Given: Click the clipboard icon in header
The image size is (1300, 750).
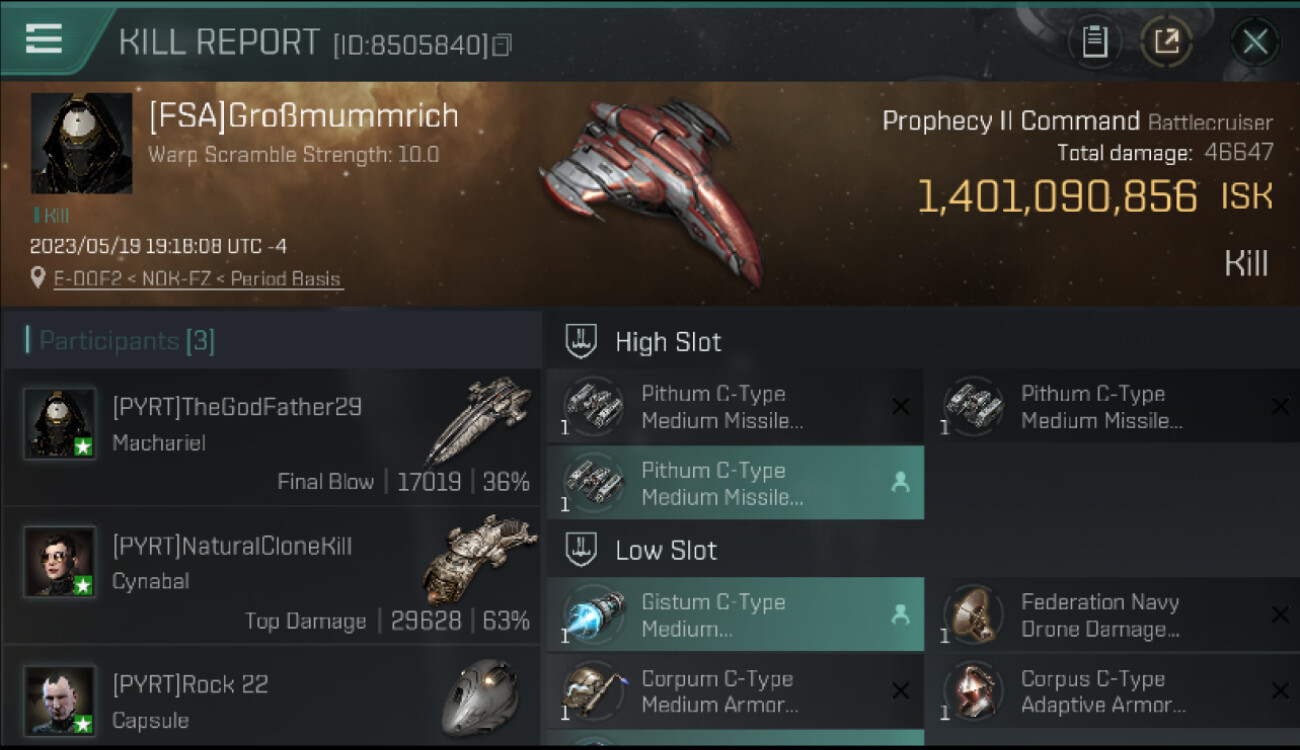Looking at the screenshot, I should coord(1095,42).
